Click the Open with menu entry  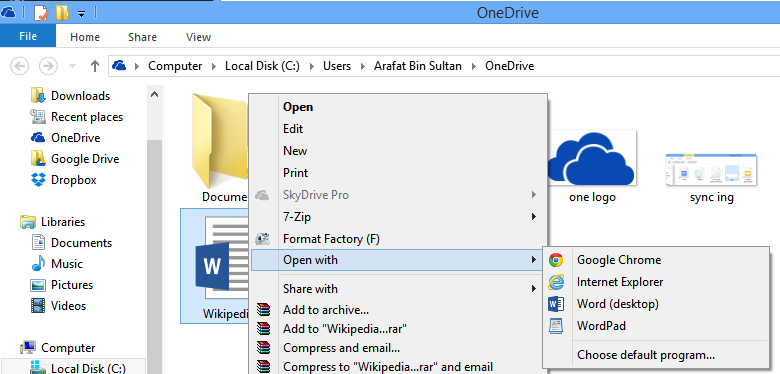click(x=396, y=260)
